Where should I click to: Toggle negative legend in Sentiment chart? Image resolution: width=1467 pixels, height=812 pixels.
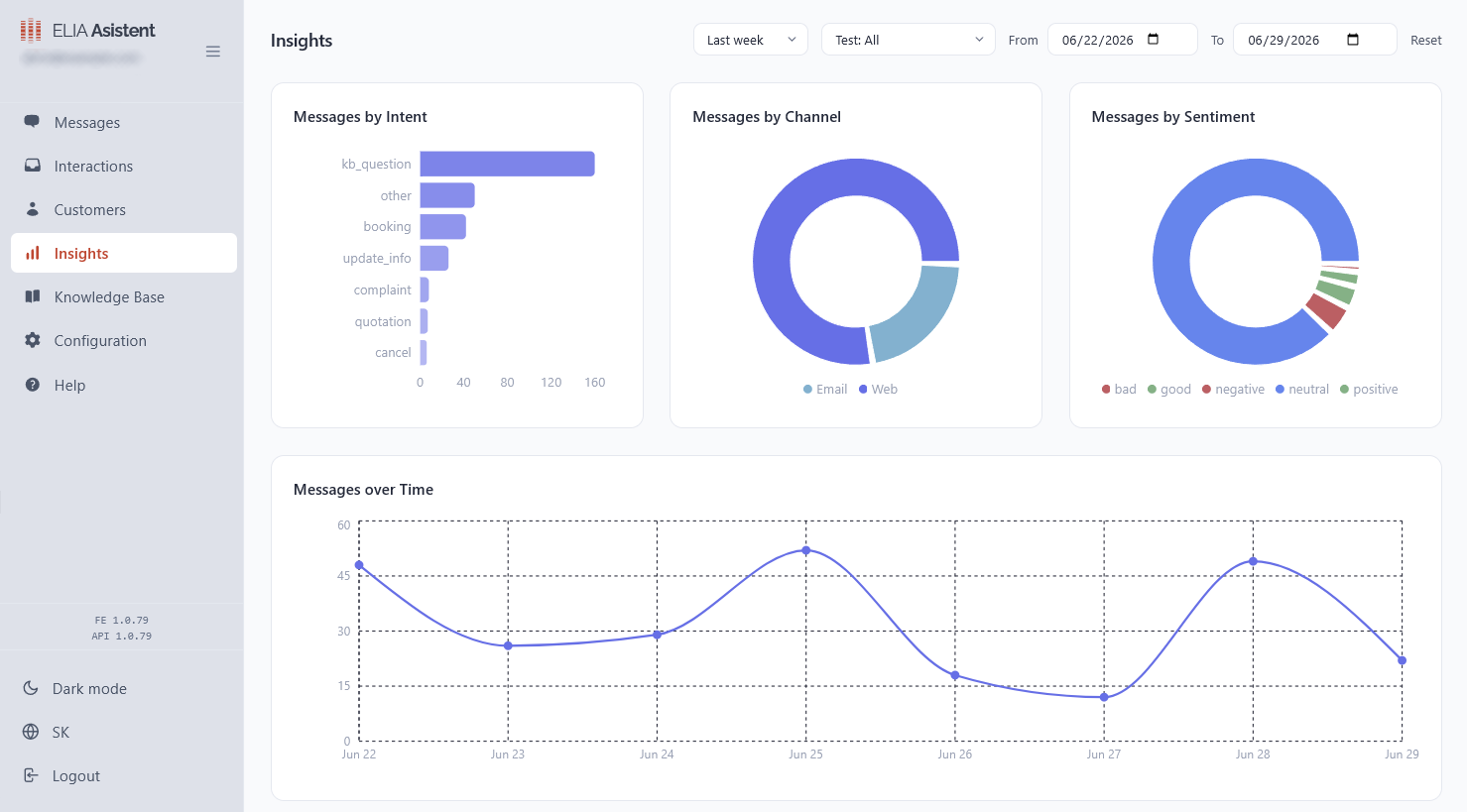coord(1233,389)
